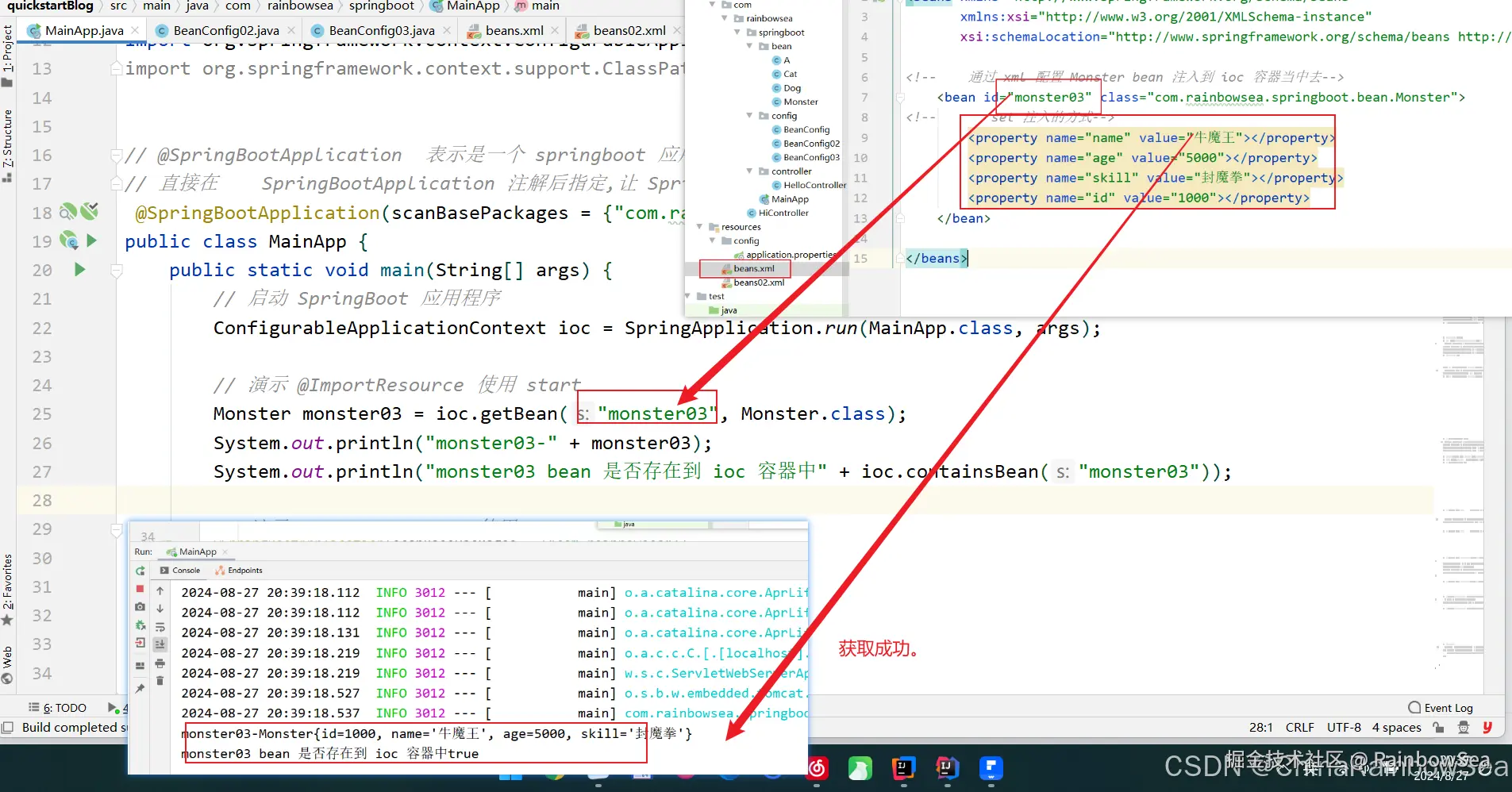
Task: Select the MainApp run tab
Action: 191,552
